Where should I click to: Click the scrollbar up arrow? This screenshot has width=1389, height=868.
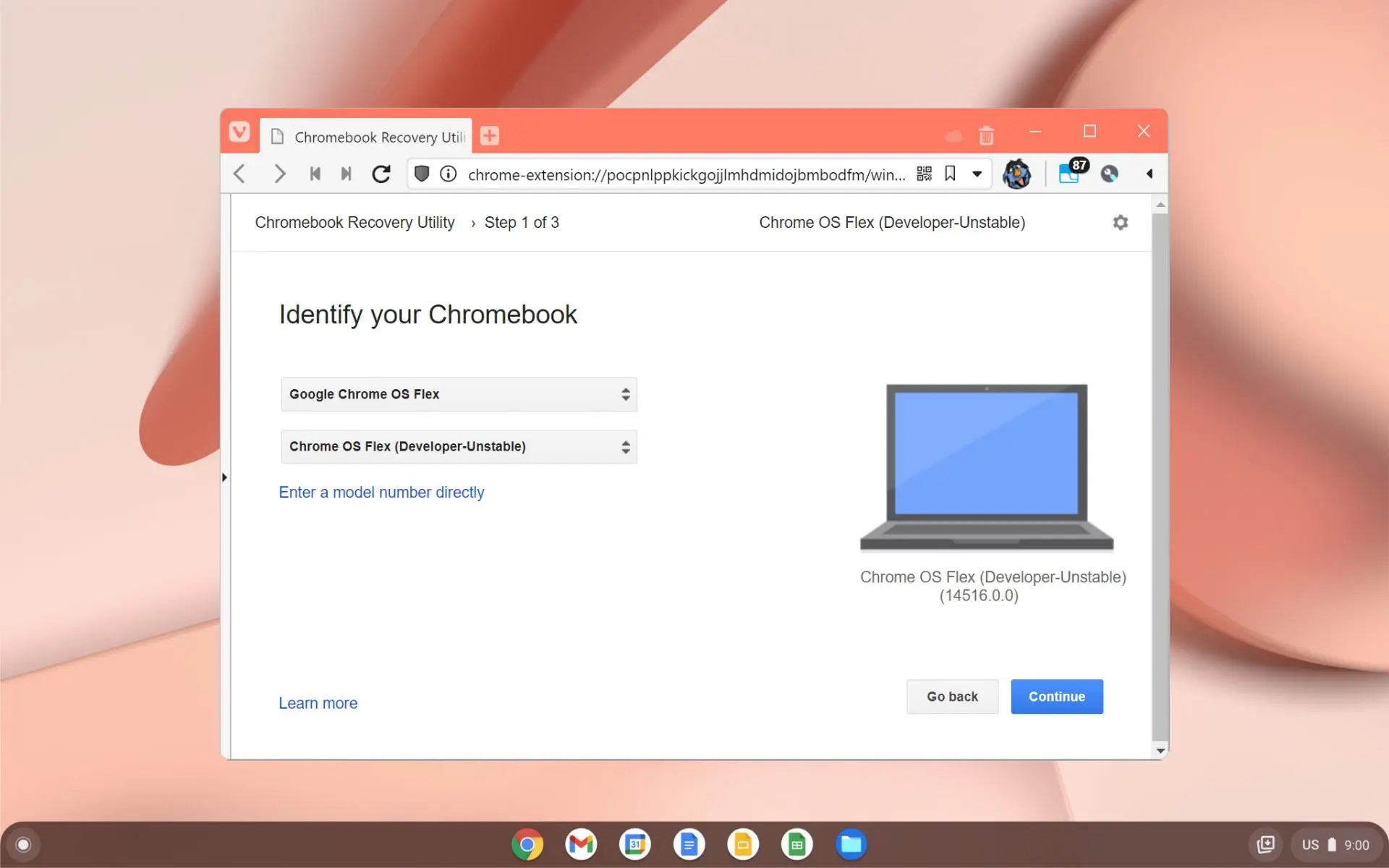(1160, 205)
